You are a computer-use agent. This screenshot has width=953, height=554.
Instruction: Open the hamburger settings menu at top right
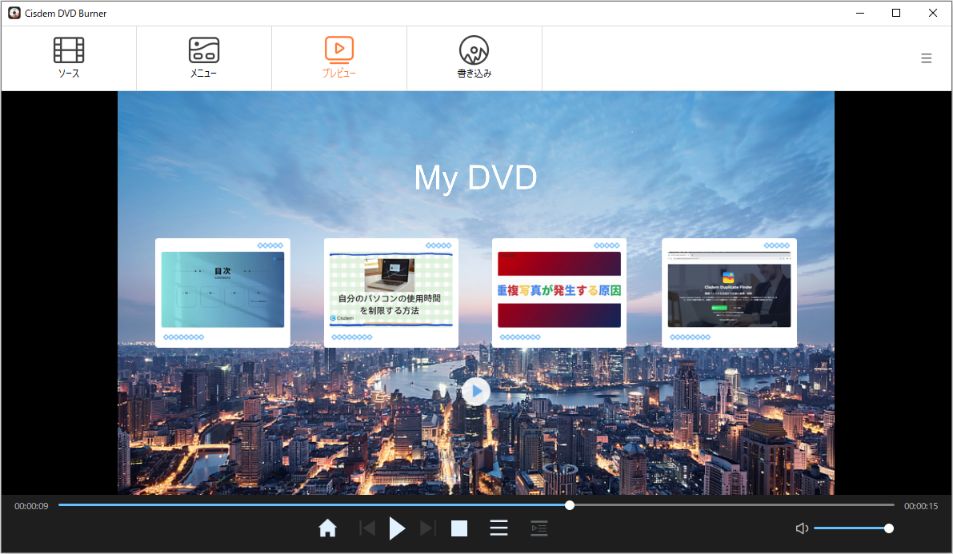(x=926, y=58)
